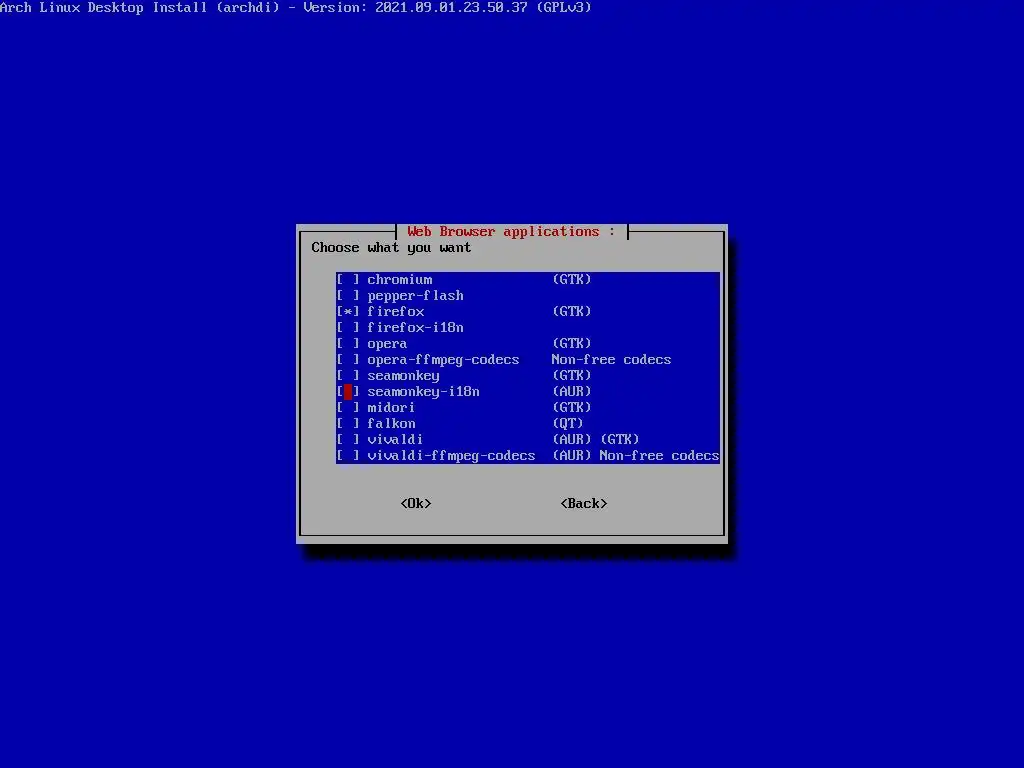Confirm selection with the Ok button
Viewport: 1024px width, 768px height.
(416, 504)
